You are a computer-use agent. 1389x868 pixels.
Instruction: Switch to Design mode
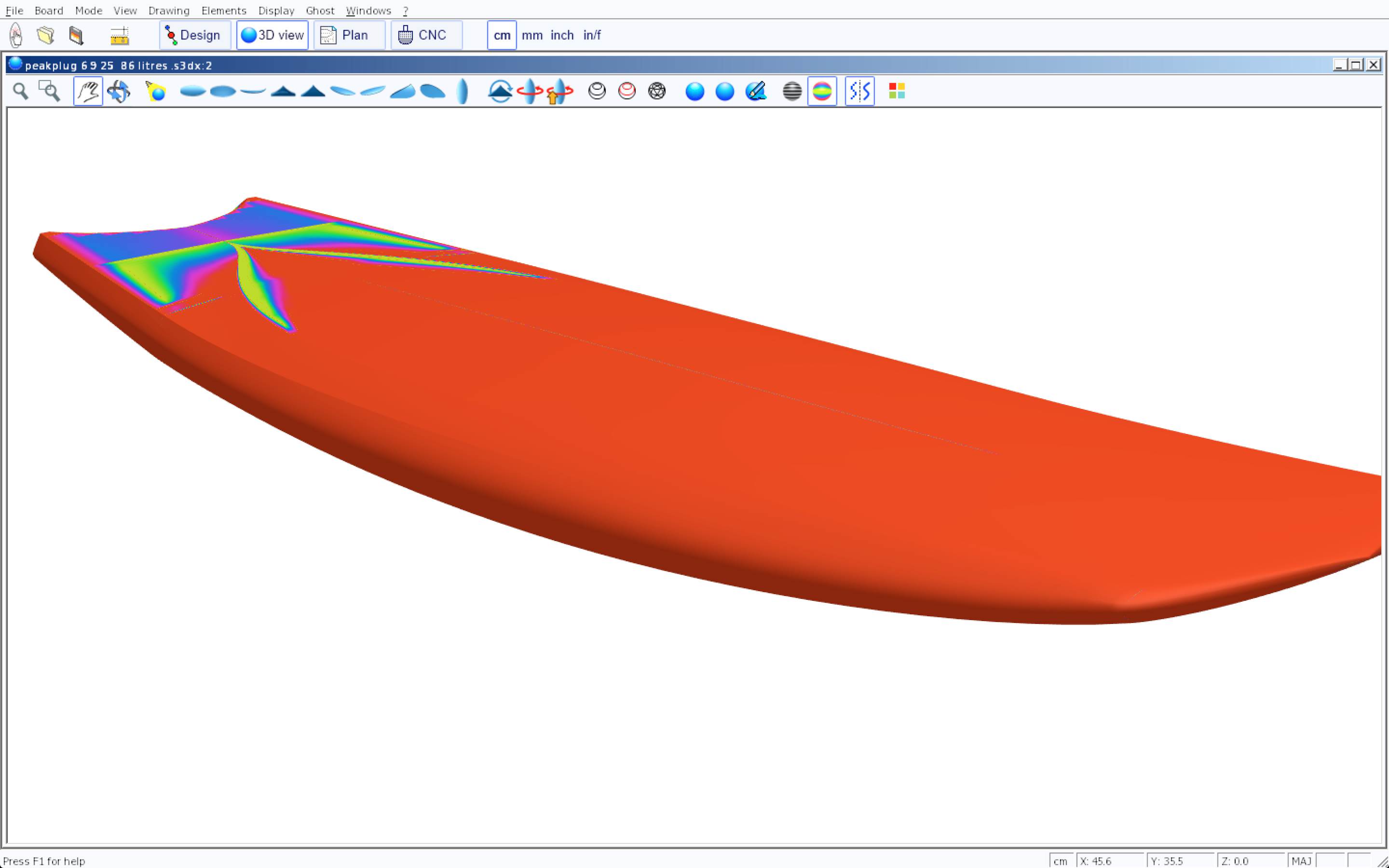coord(194,36)
